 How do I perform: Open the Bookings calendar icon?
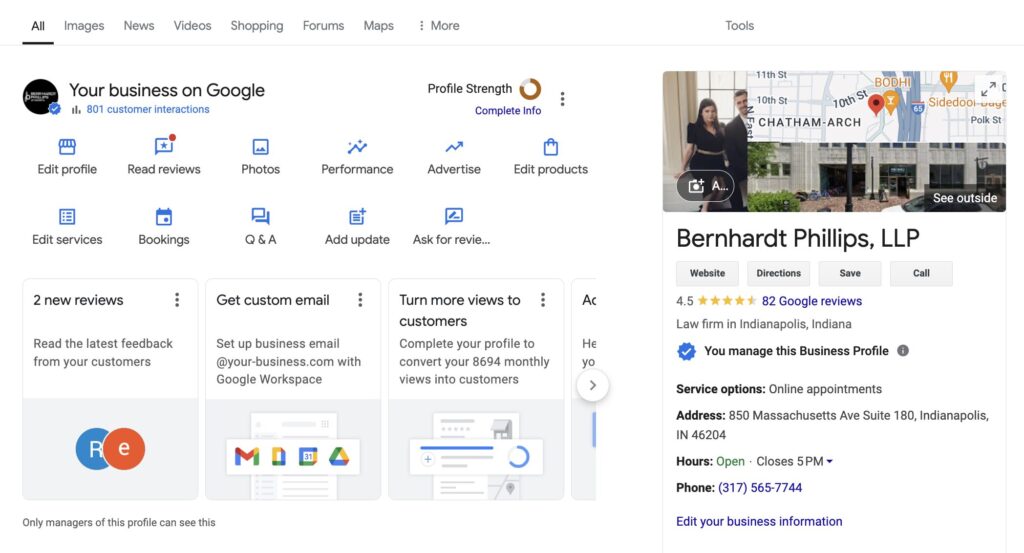(164, 217)
